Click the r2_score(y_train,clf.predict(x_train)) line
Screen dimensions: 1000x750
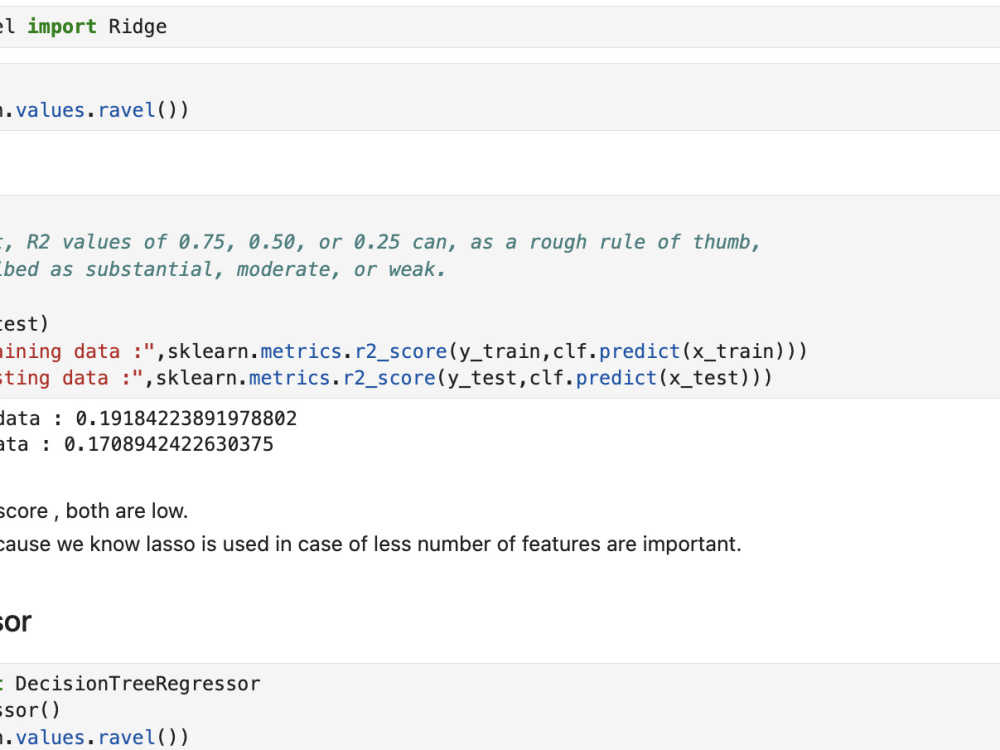(x=404, y=351)
